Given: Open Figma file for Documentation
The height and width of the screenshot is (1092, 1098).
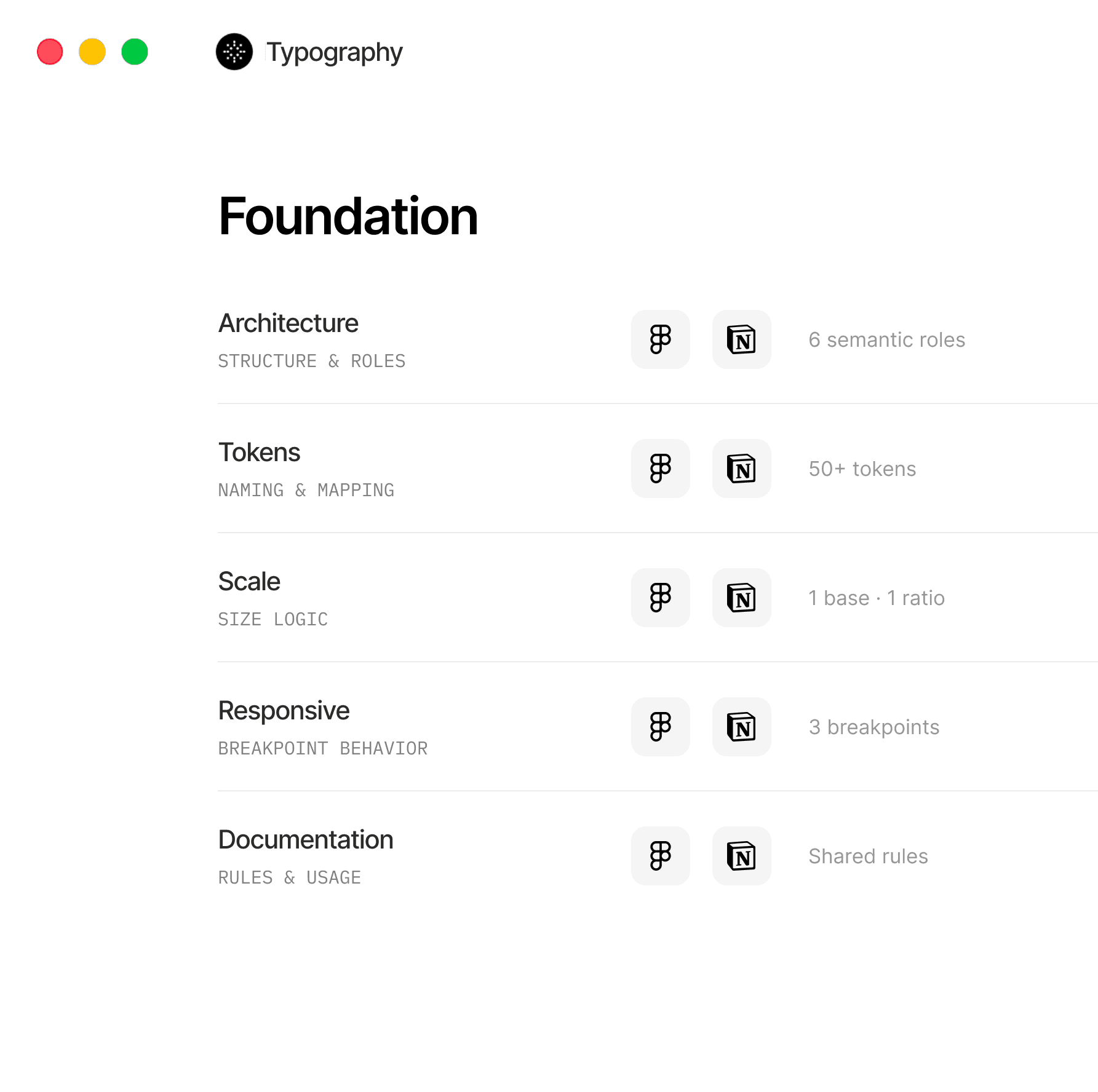Looking at the screenshot, I should click(x=660, y=856).
